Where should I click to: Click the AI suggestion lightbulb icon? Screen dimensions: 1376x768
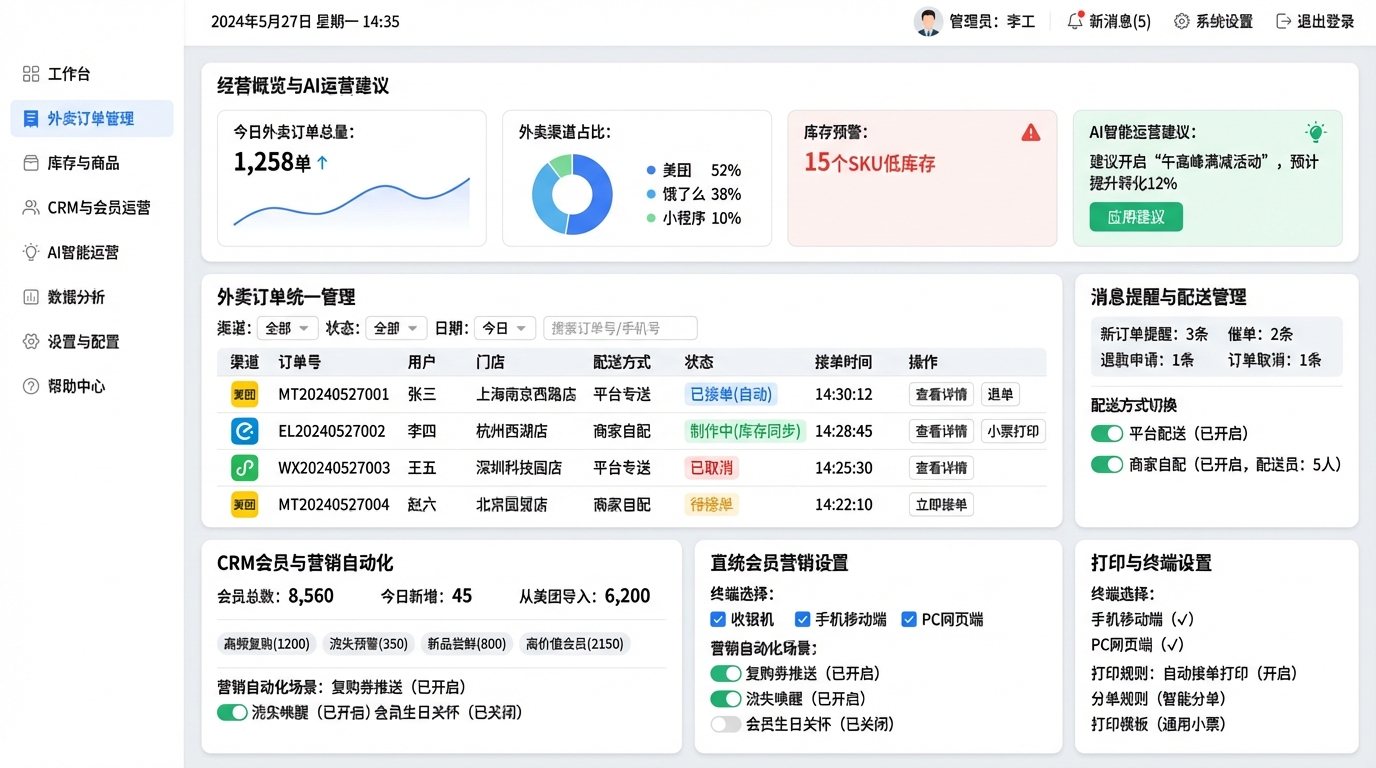(1316, 132)
